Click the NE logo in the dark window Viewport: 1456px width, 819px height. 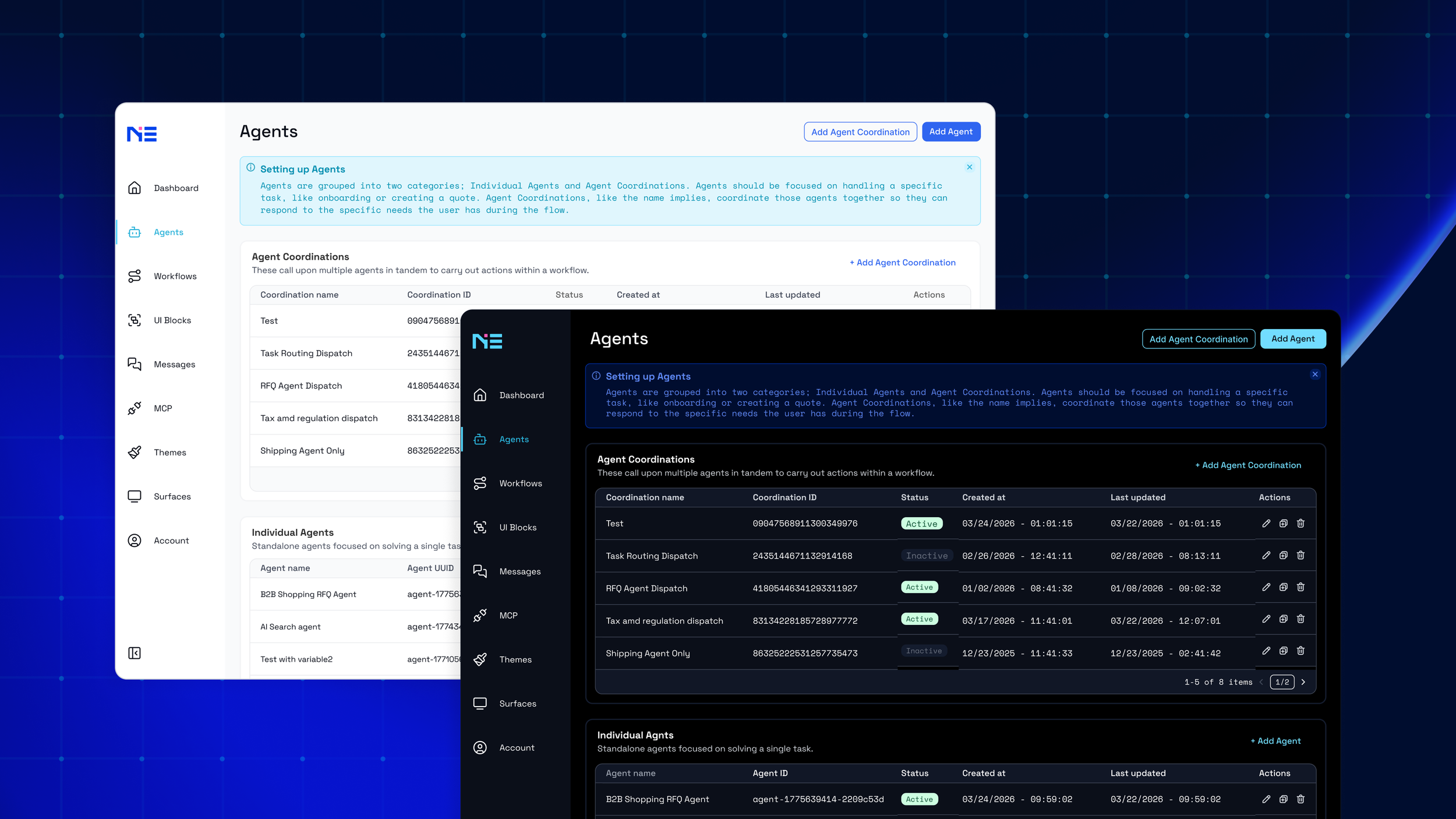[x=487, y=341]
